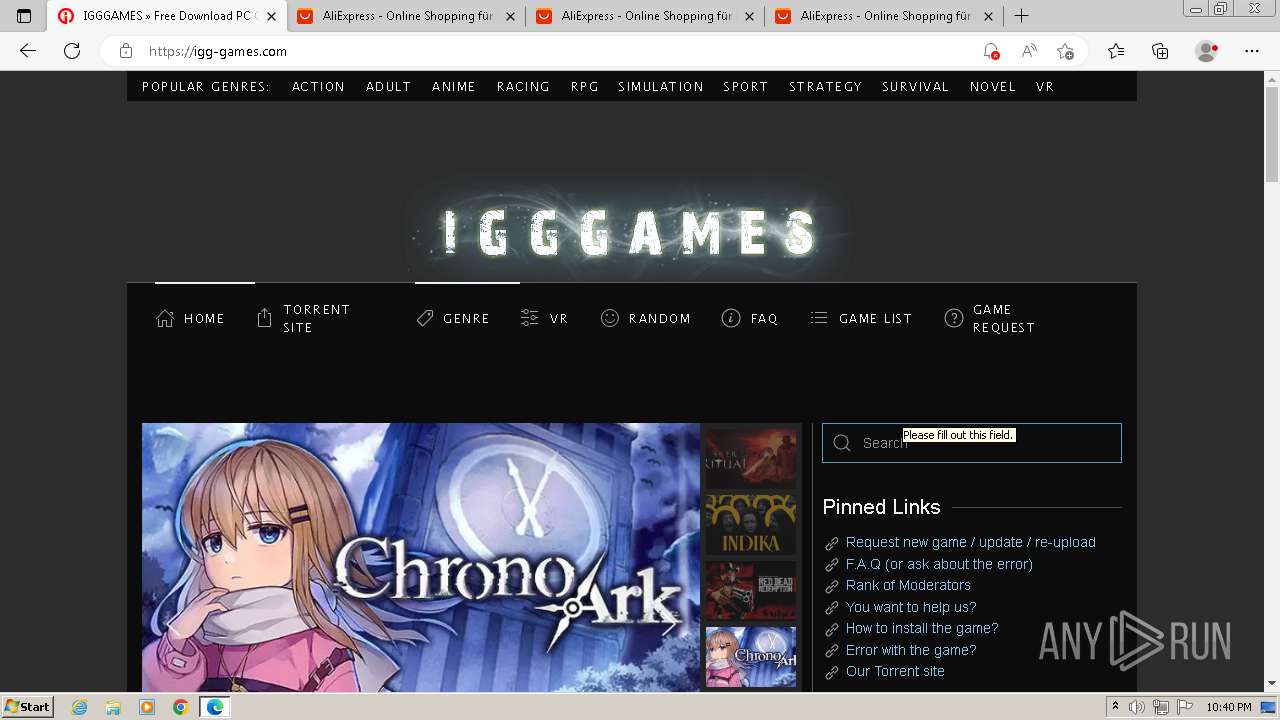Image resolution: width=1280 pixels, height=720 pixels.
Task: Open VR item in main nav
Action: click(545, 318)
